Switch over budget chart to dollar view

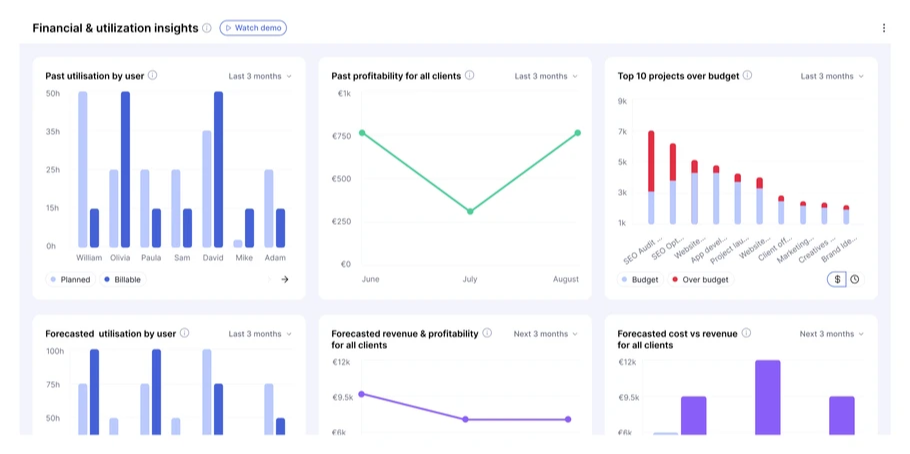point(837,280)
